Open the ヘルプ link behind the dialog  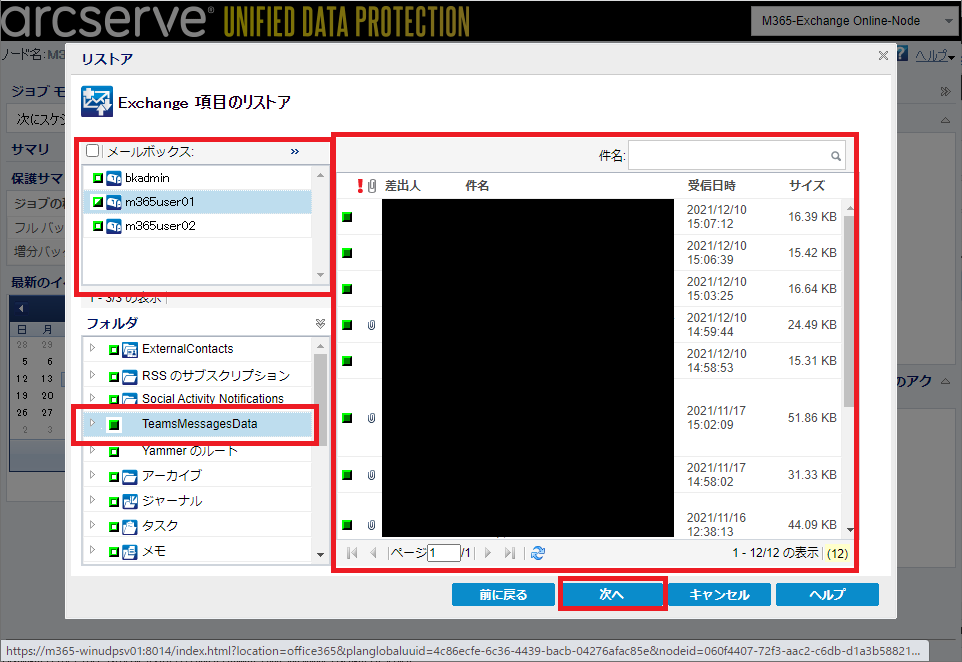point(934,55)
